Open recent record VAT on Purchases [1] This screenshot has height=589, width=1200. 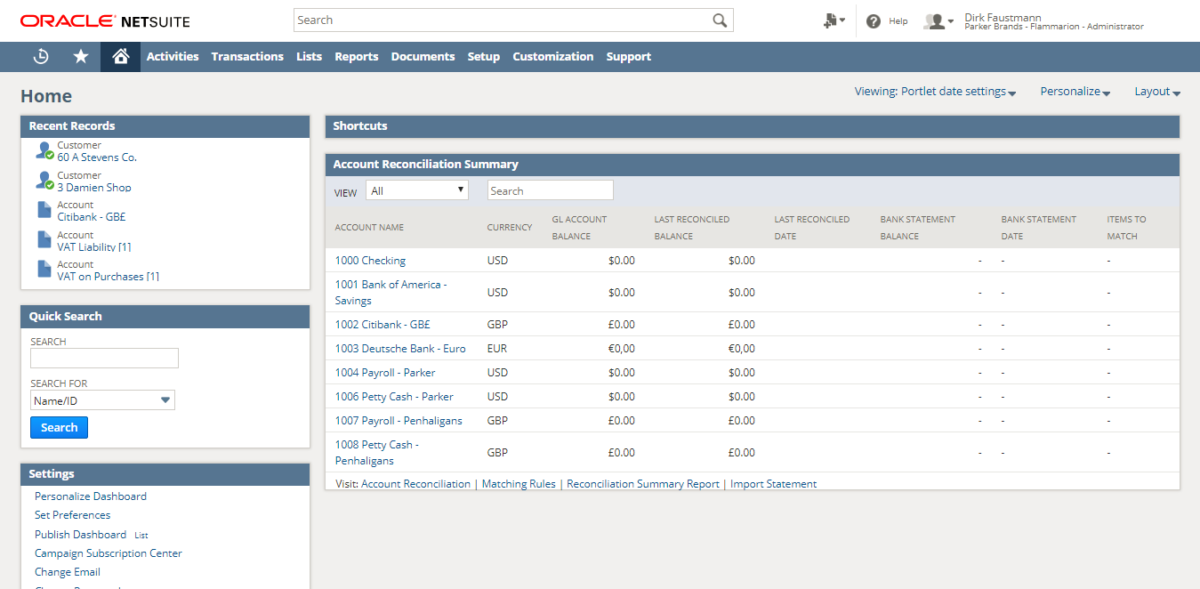tap(108, 277)
